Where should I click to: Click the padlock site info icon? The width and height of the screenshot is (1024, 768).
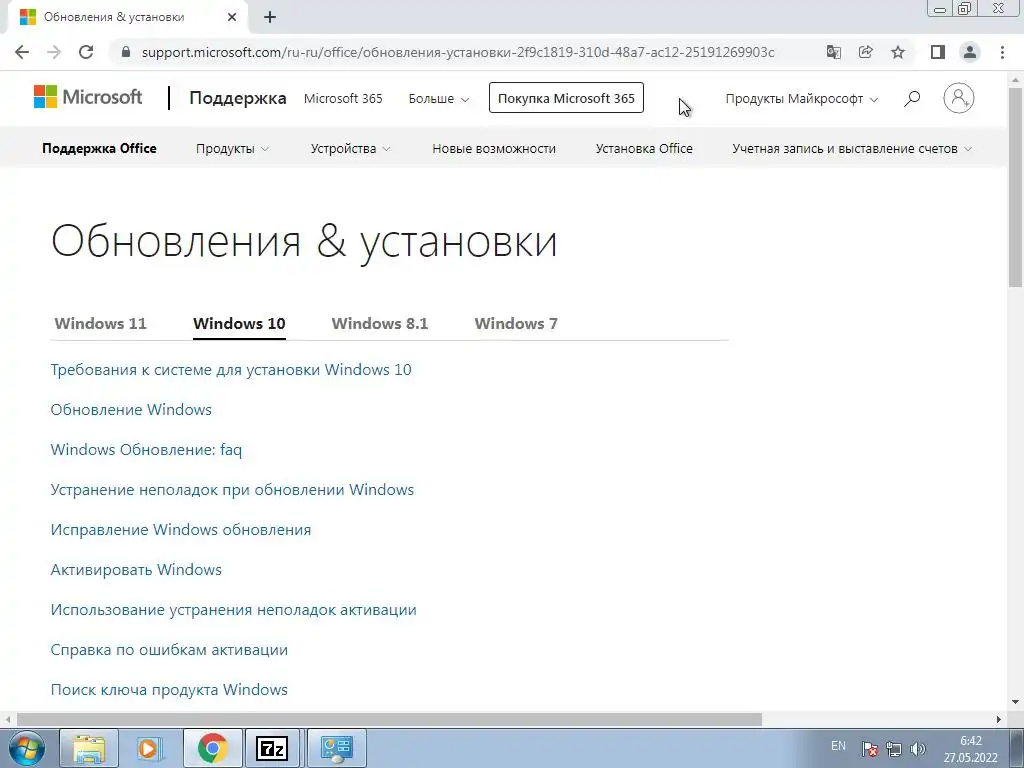(x=126, y=52)
